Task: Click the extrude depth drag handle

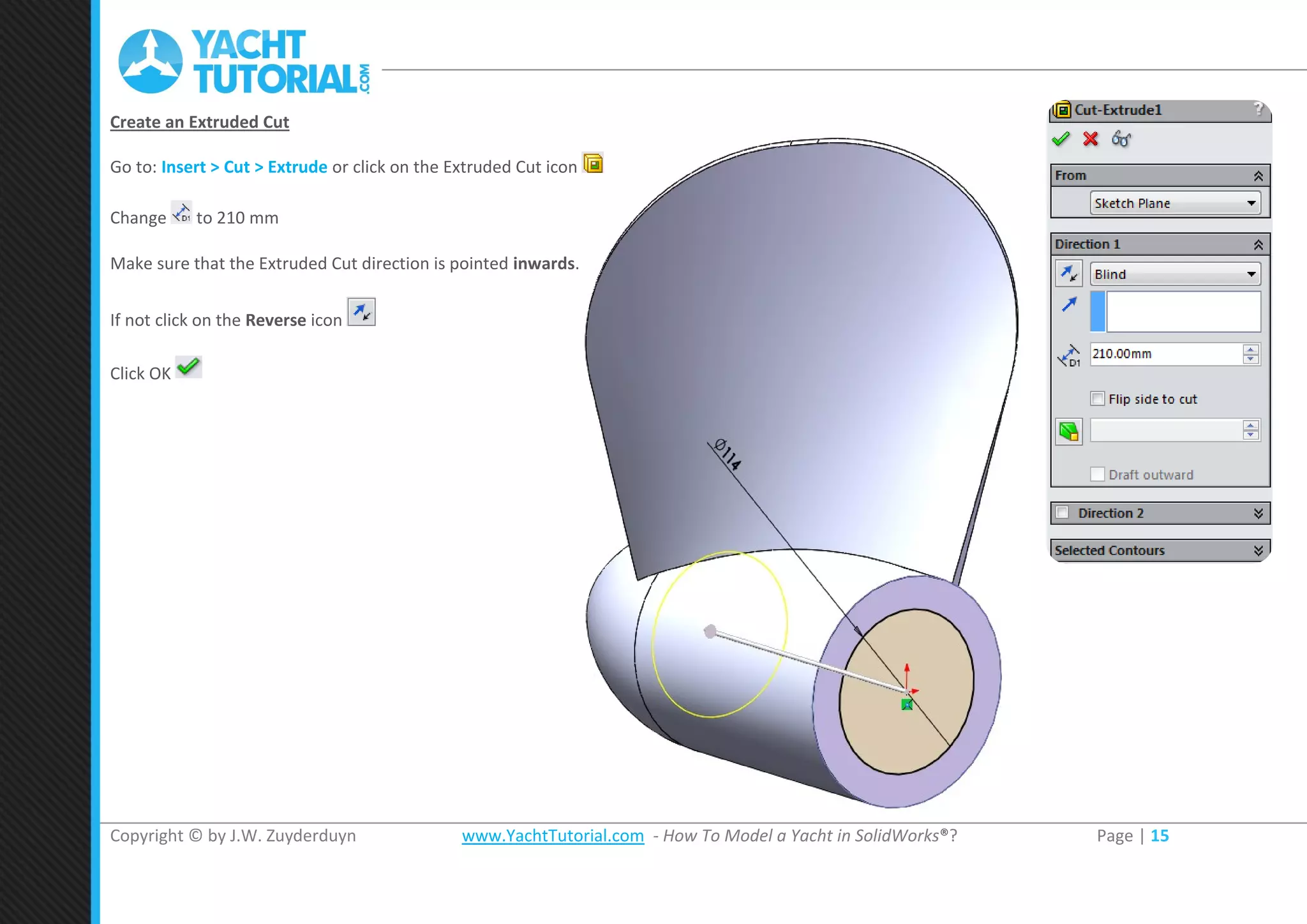Action: point(710,632)
